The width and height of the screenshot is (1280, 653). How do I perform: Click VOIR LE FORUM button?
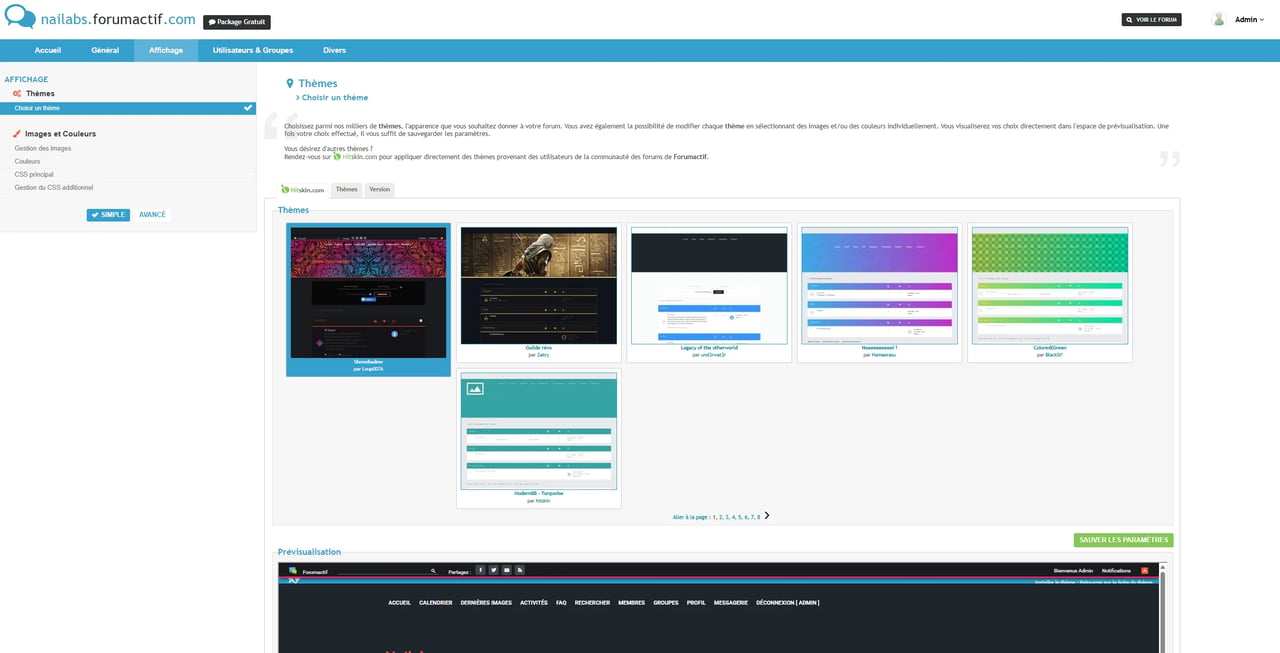[1151, 19]
